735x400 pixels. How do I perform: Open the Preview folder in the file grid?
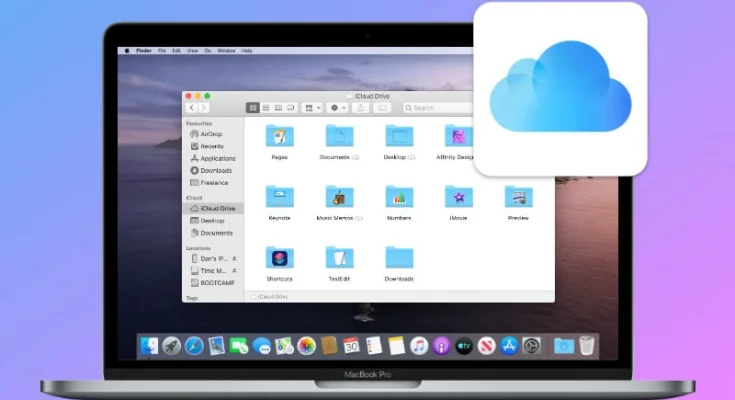click(518, 196)
